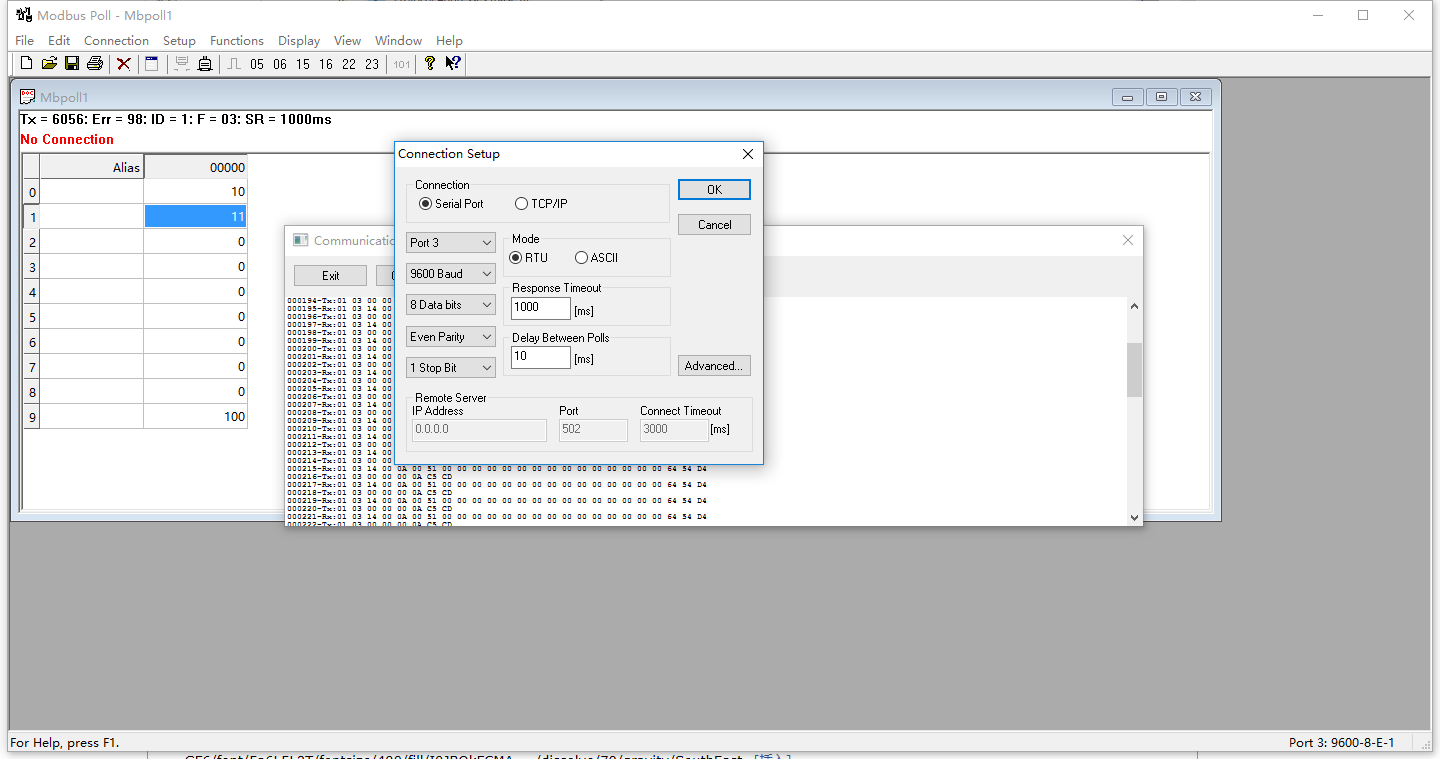The height and width of the screenshot is (759, 1440).
Task: Select function 06 in toolbar
Action: (x=280, y=64)
